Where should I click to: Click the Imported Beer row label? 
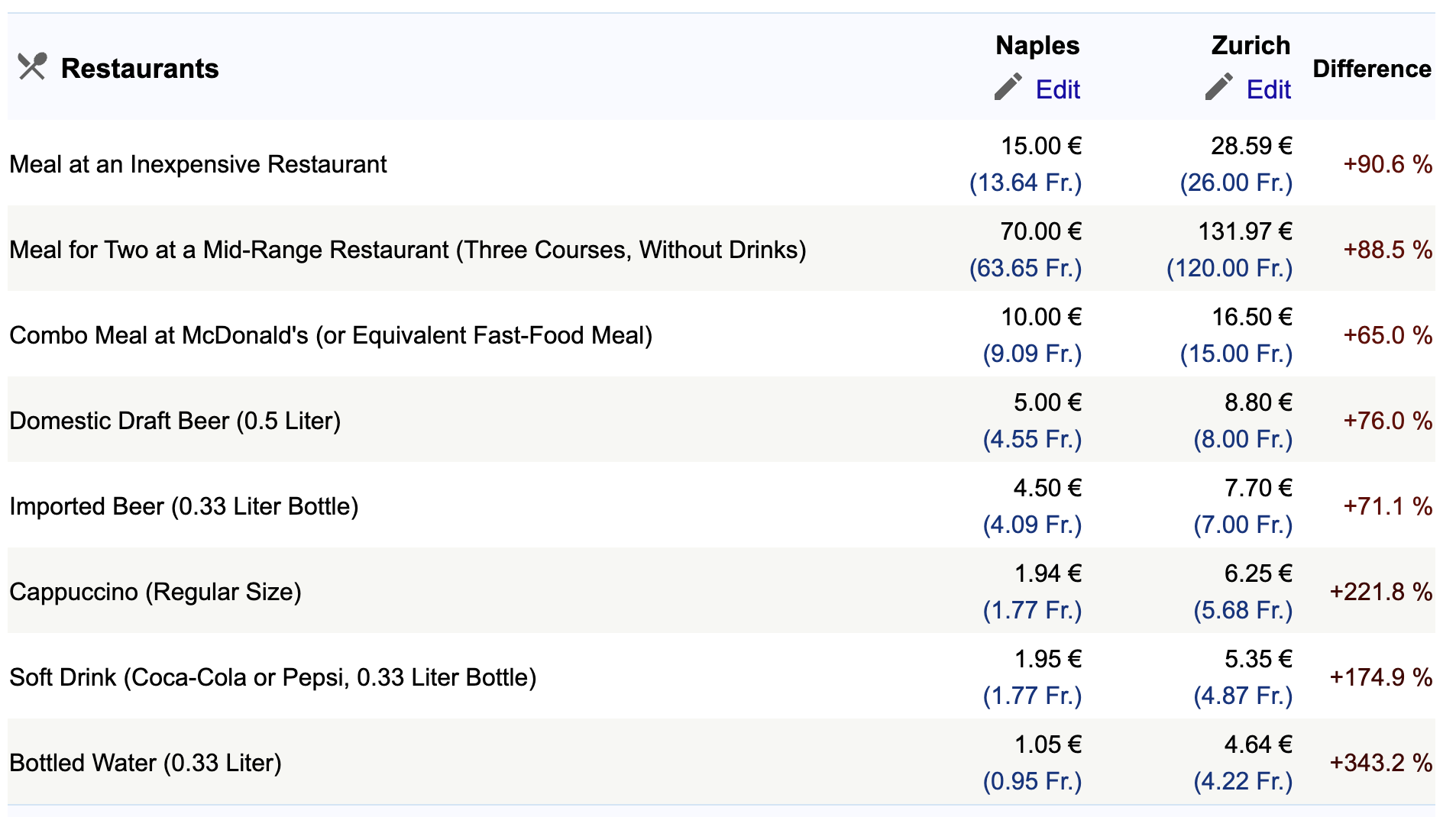pos(183,506)
